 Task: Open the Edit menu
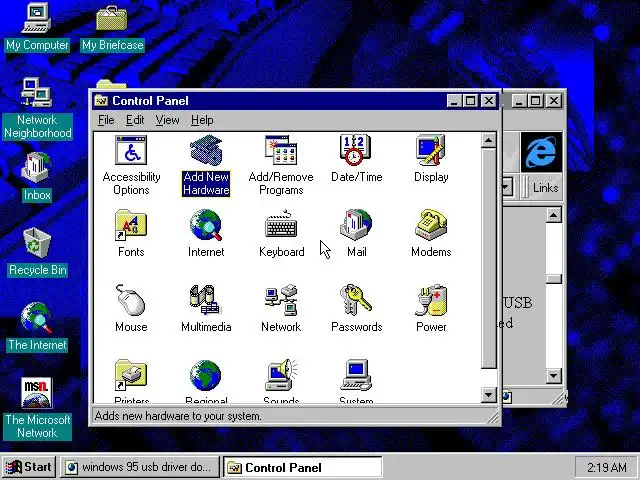[135, 120]
